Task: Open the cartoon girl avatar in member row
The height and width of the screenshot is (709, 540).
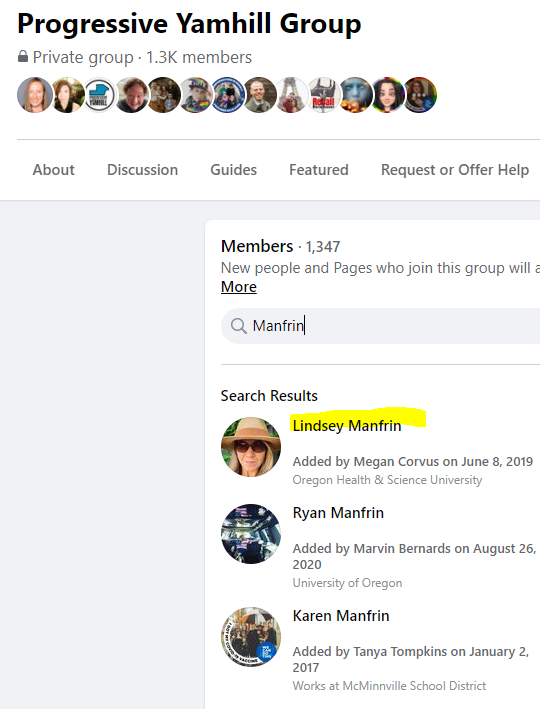Action: pos(388,95)
